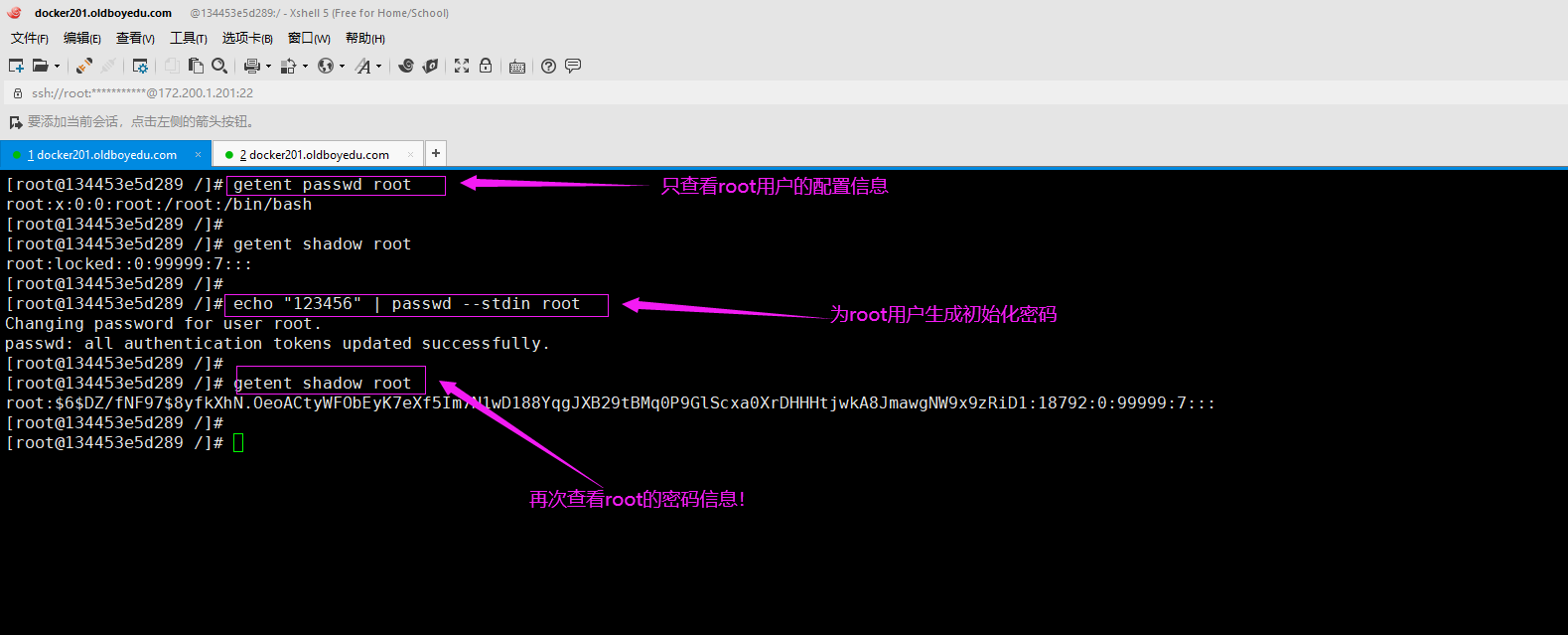Open the 工具(T) menu
Viewport: 1568px width, 635px height.
pos(188,38)
